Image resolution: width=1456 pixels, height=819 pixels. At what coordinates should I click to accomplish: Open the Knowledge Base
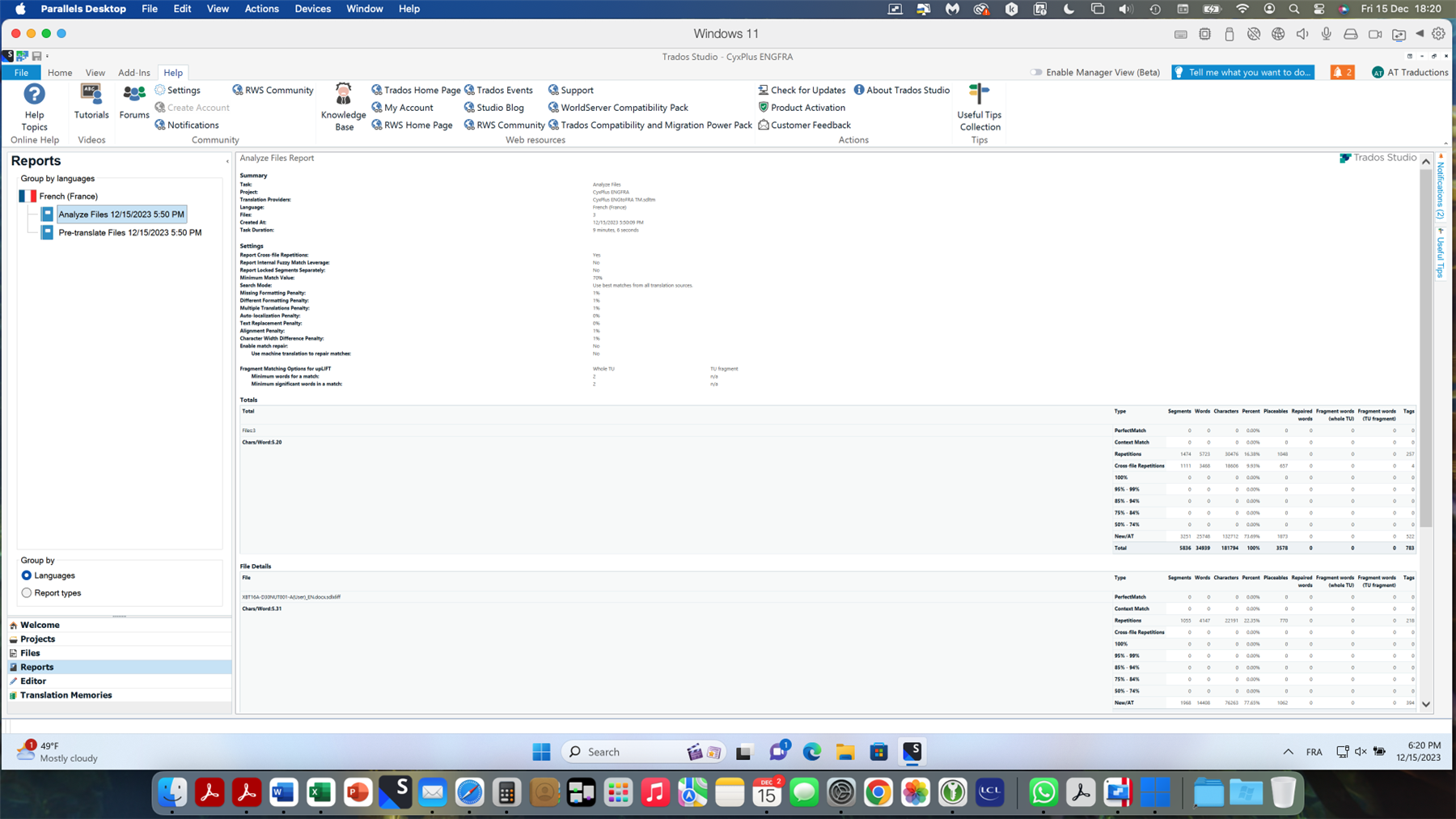point(344,107)
